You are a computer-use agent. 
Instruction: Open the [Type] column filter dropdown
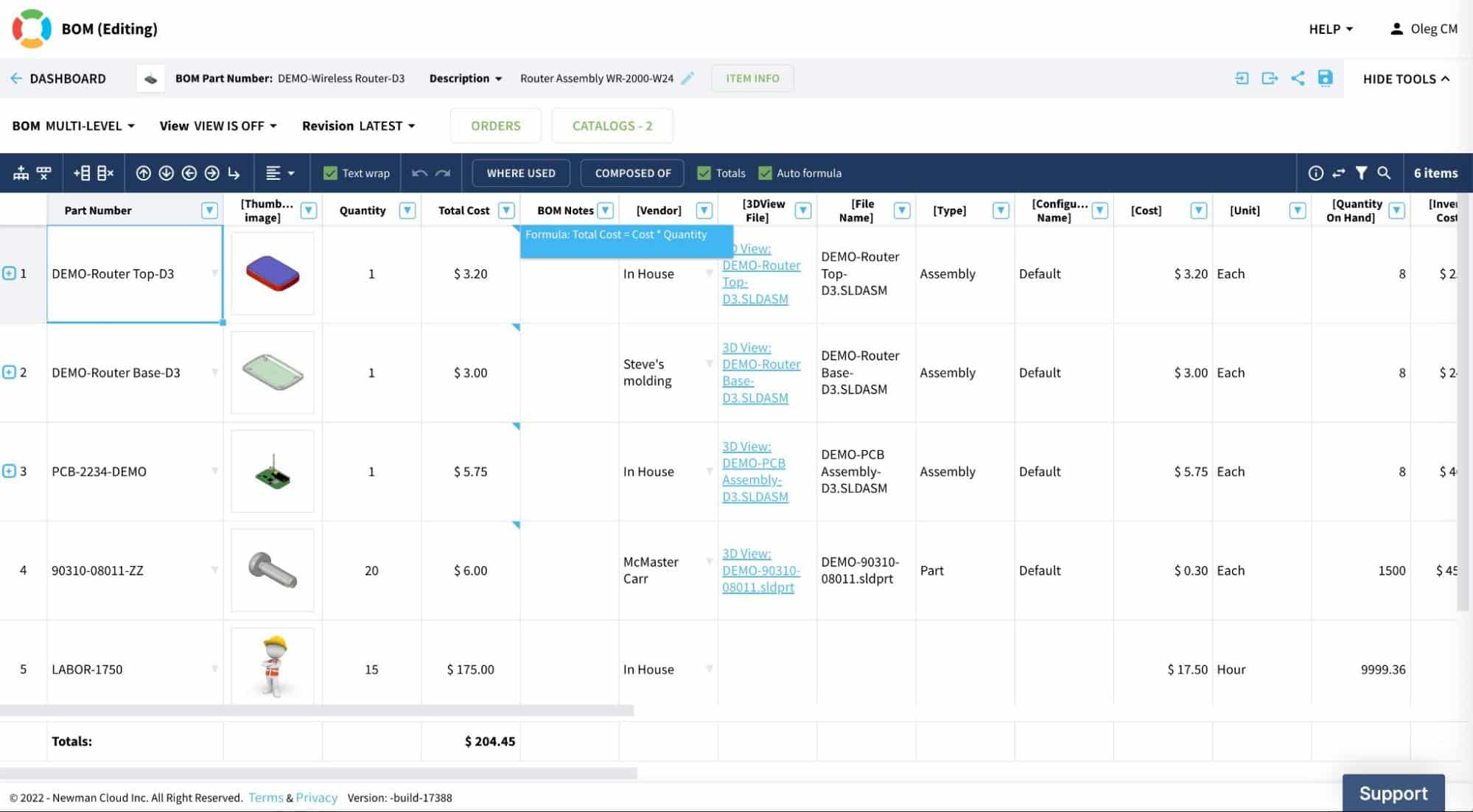point(1001,211)
